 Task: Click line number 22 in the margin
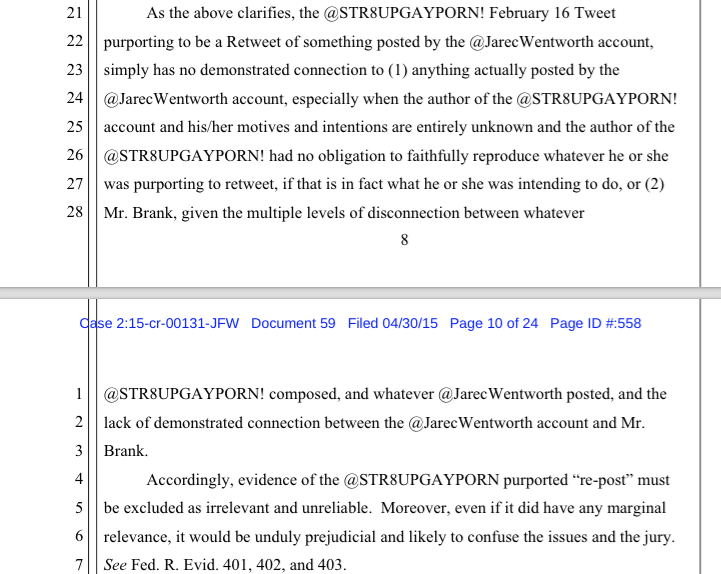[74, 41]
